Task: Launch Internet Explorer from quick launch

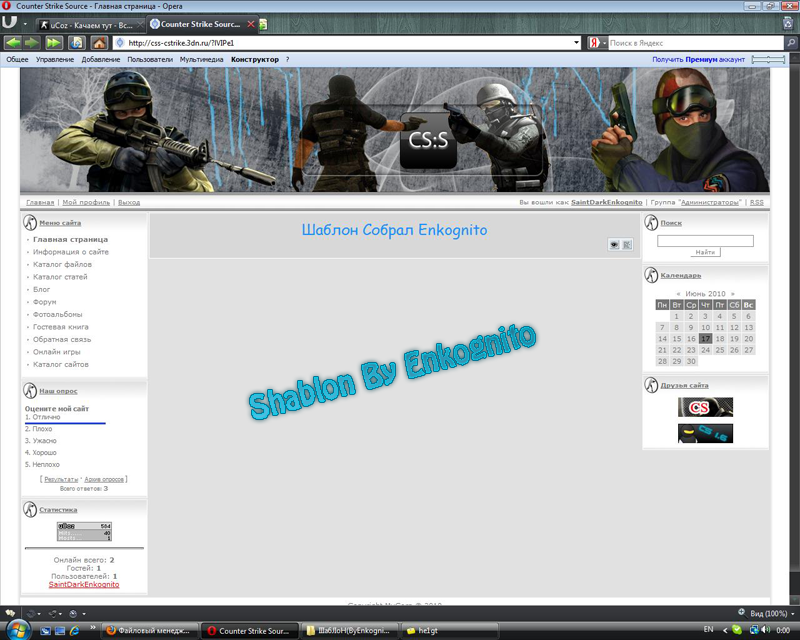Action: [74, 631]
